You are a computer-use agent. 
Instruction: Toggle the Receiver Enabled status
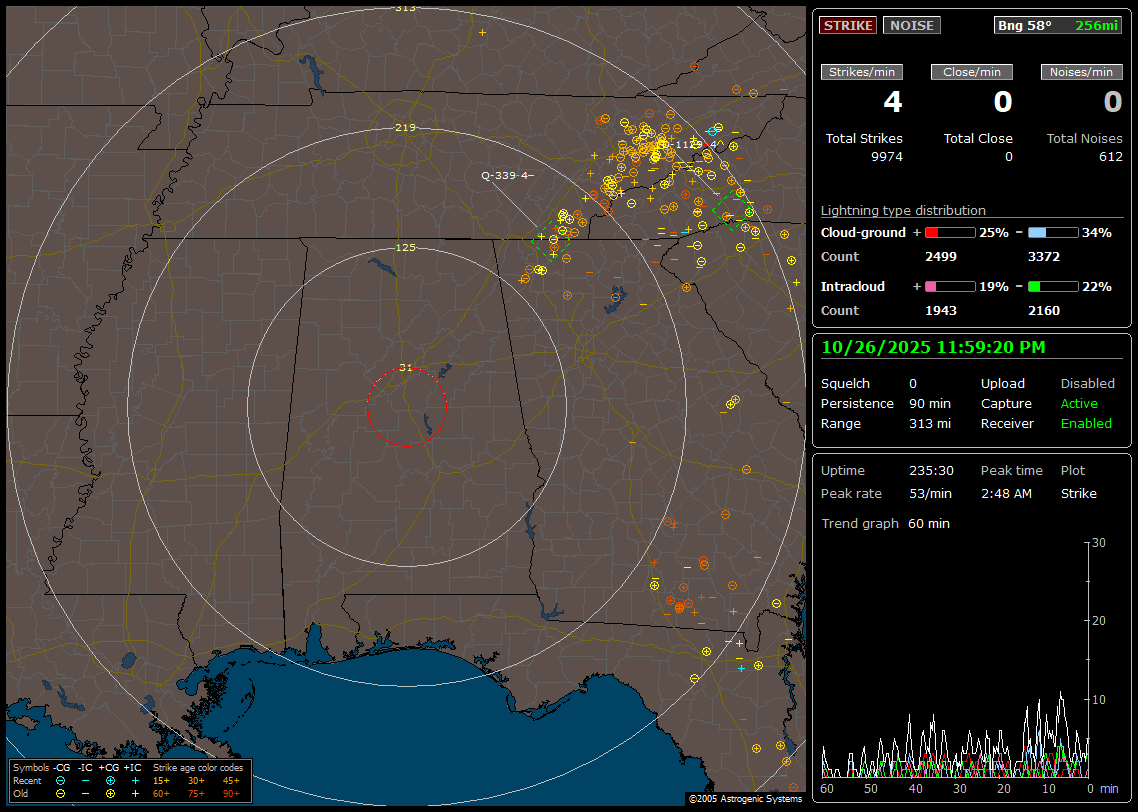1085,424
